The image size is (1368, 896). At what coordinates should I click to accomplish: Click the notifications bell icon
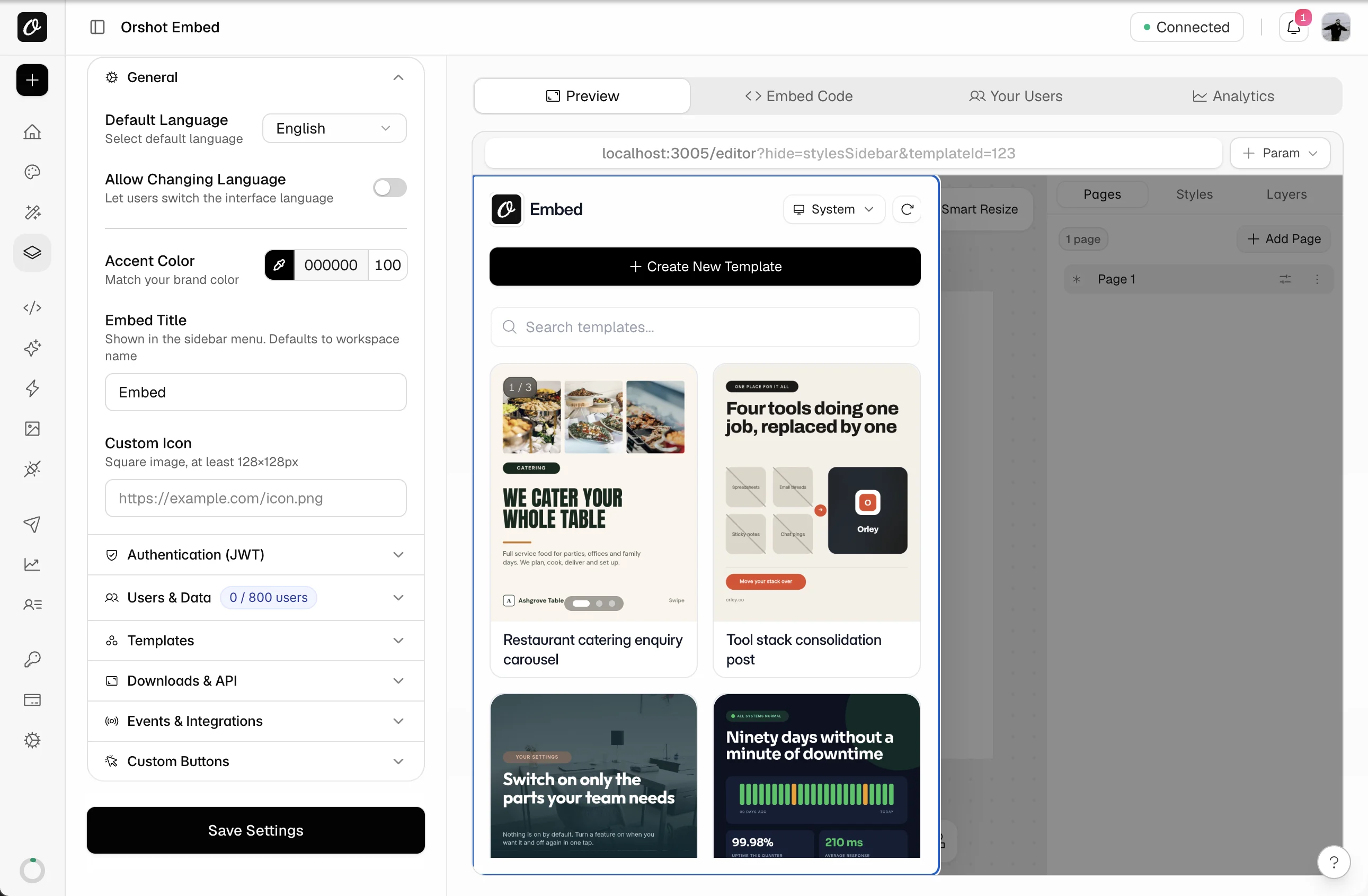click(1293, 27)
